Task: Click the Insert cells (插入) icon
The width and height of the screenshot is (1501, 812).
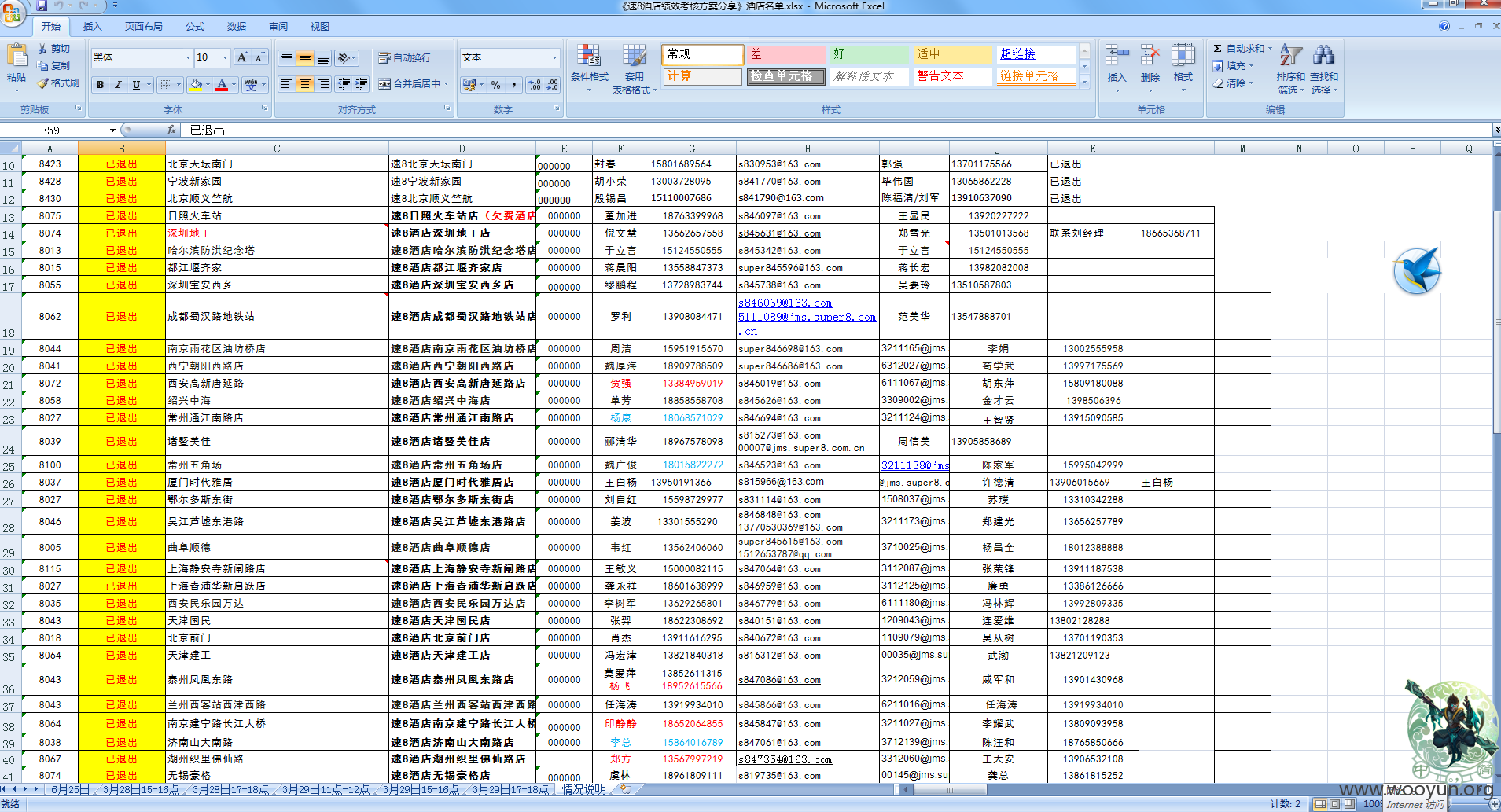Action: click(x=1117, y=56)
